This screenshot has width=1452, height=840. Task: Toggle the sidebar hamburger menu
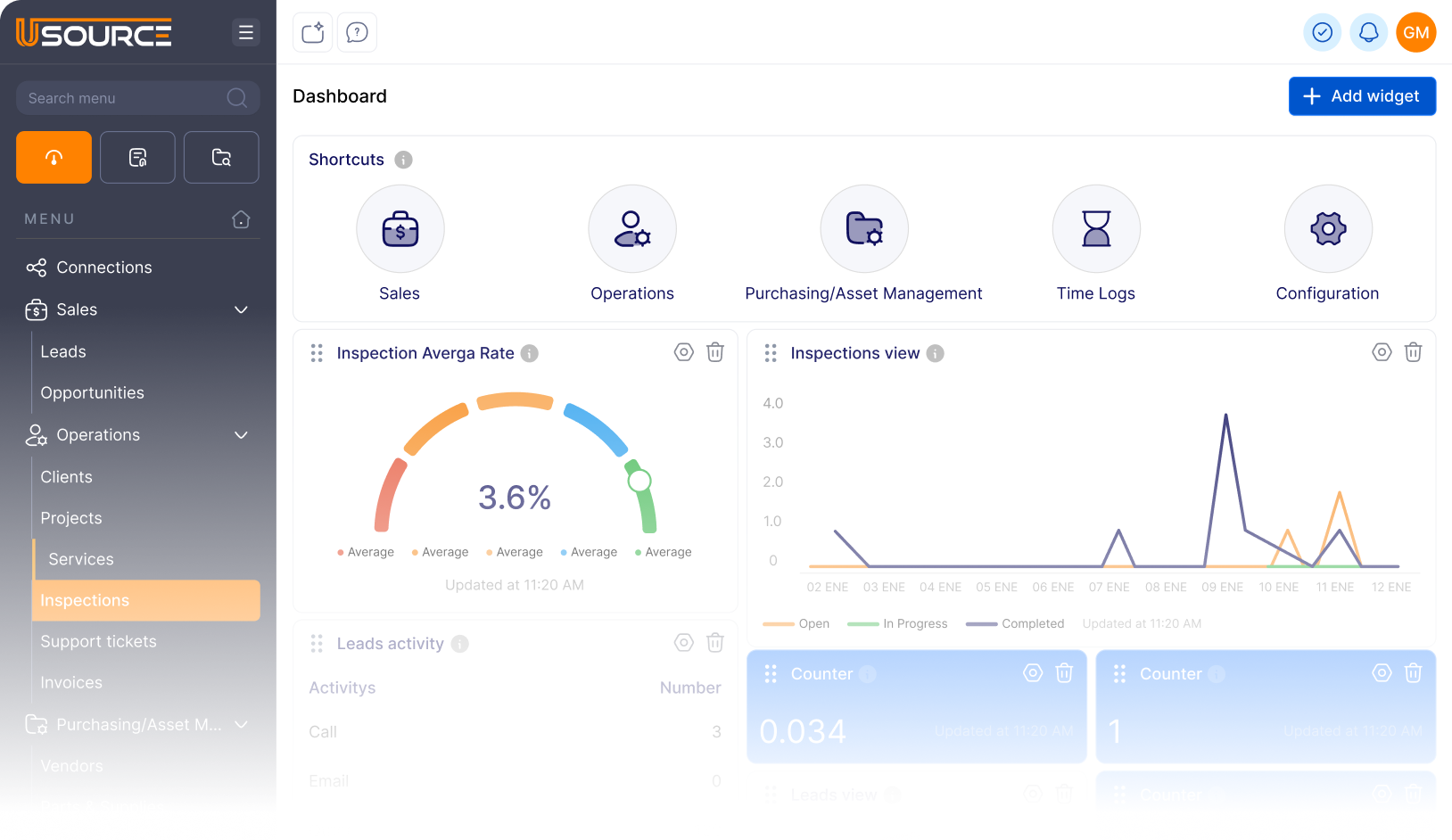246,32
